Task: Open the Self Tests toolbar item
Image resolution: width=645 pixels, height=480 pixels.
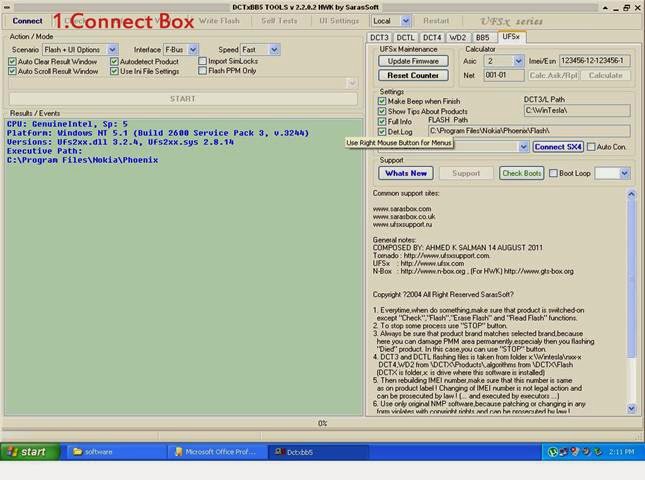Action: click(x=279, y=21)
